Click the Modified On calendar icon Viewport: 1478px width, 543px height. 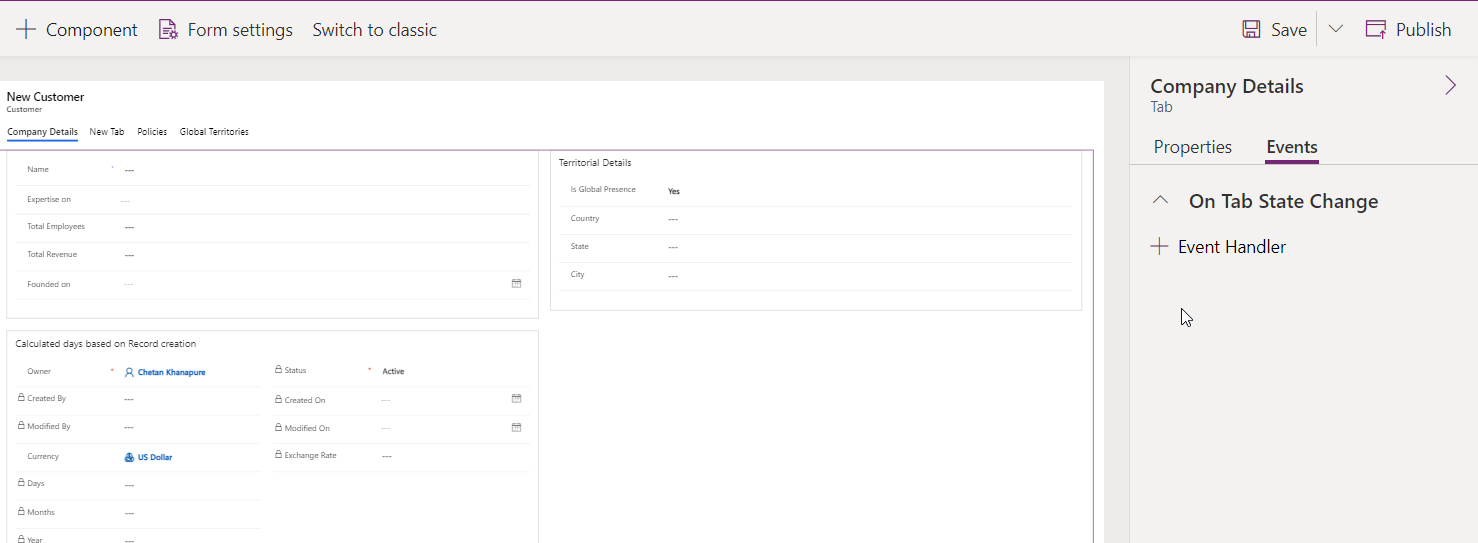tap(517, 427)
